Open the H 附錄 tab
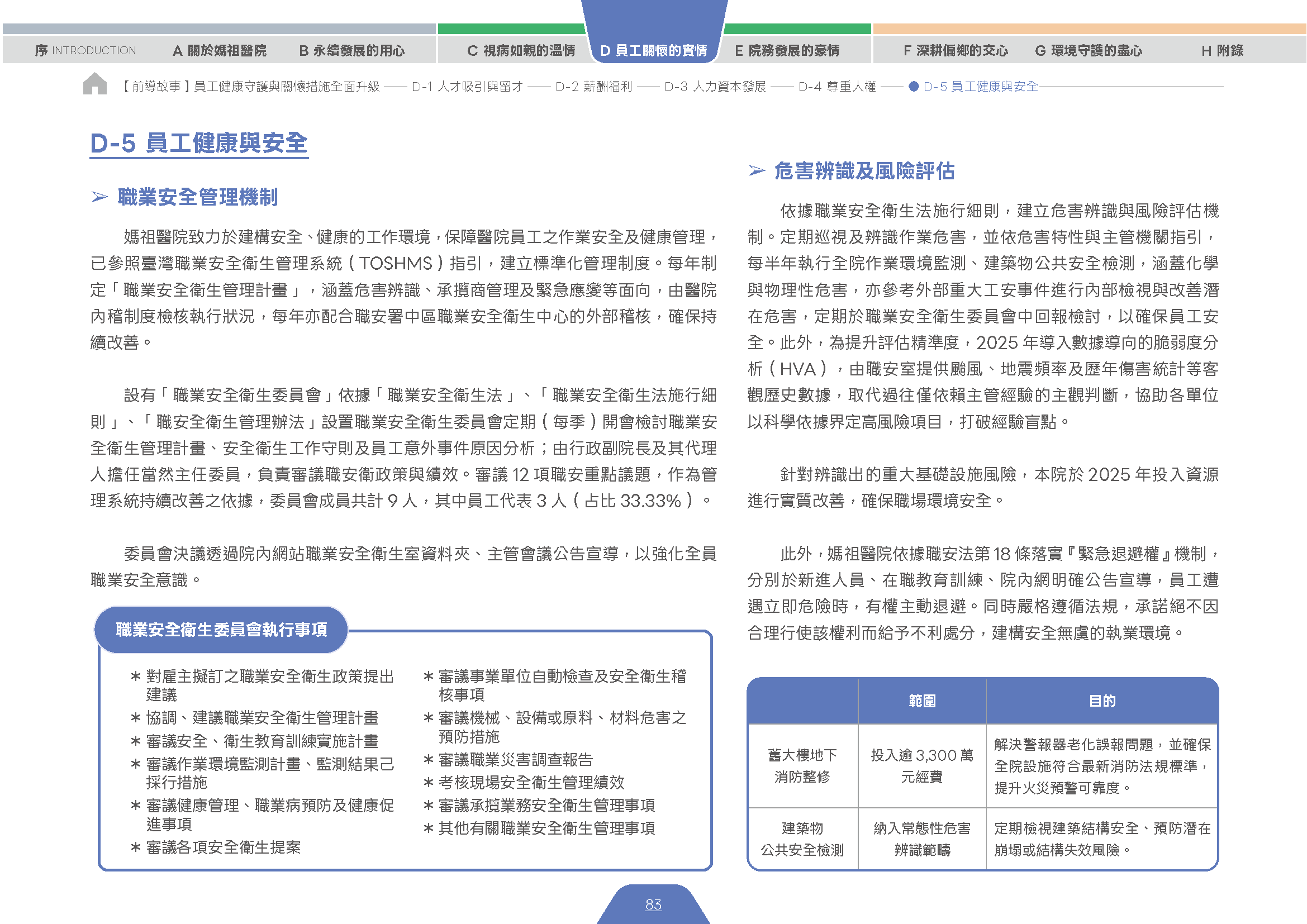 pyautogui.click(x=1222, y=51)
